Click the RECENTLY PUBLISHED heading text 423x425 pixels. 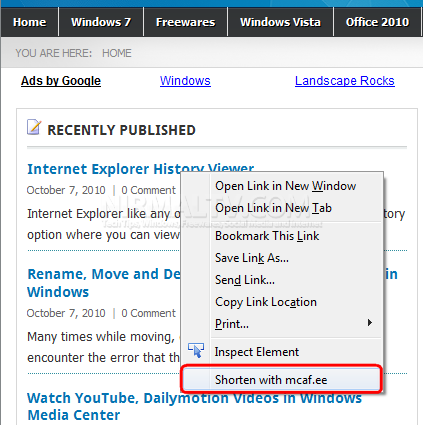tap(121, 130)
